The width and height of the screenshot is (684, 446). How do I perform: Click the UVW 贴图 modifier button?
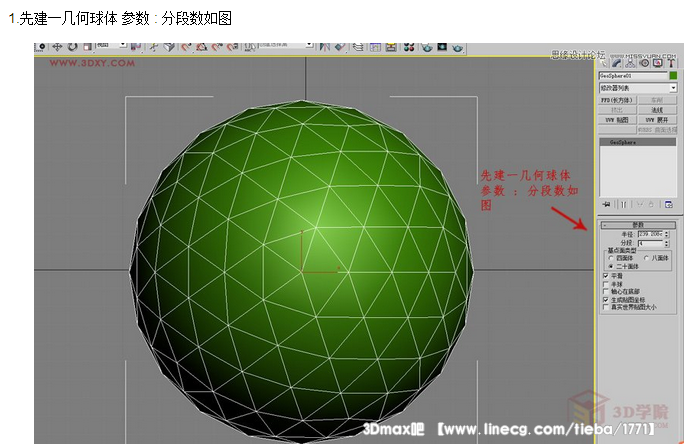point(616,120)
